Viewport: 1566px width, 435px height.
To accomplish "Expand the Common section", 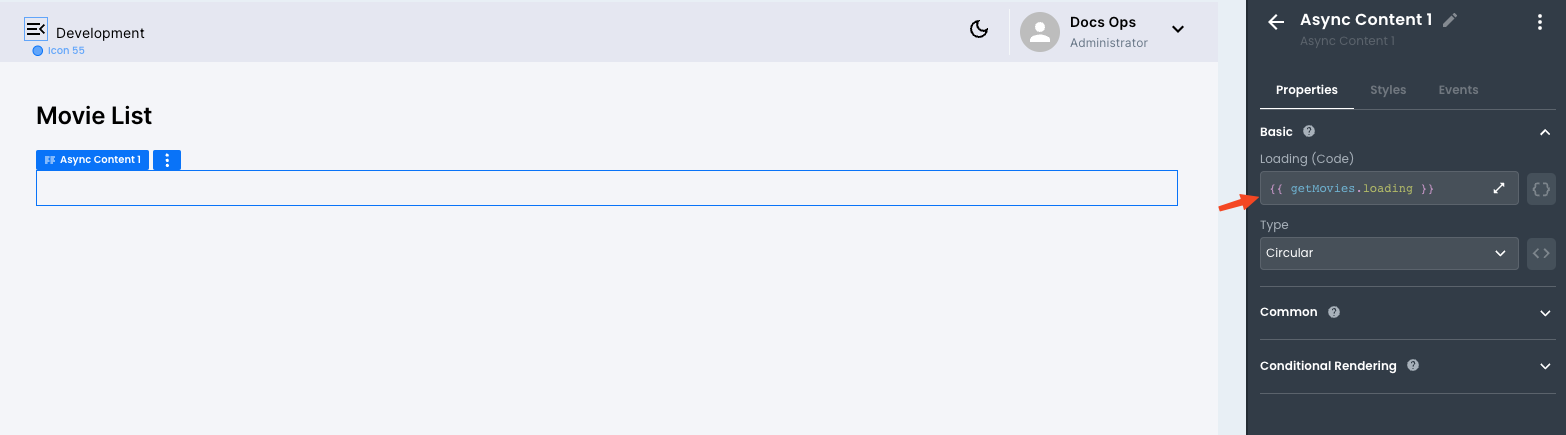I will tap(1545, 312).
